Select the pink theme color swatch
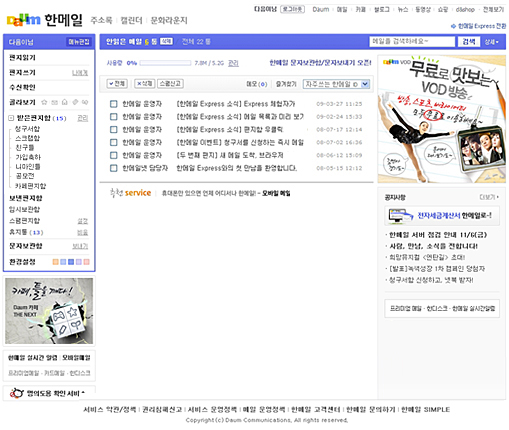The image size is (509, 430). point(87,262)
